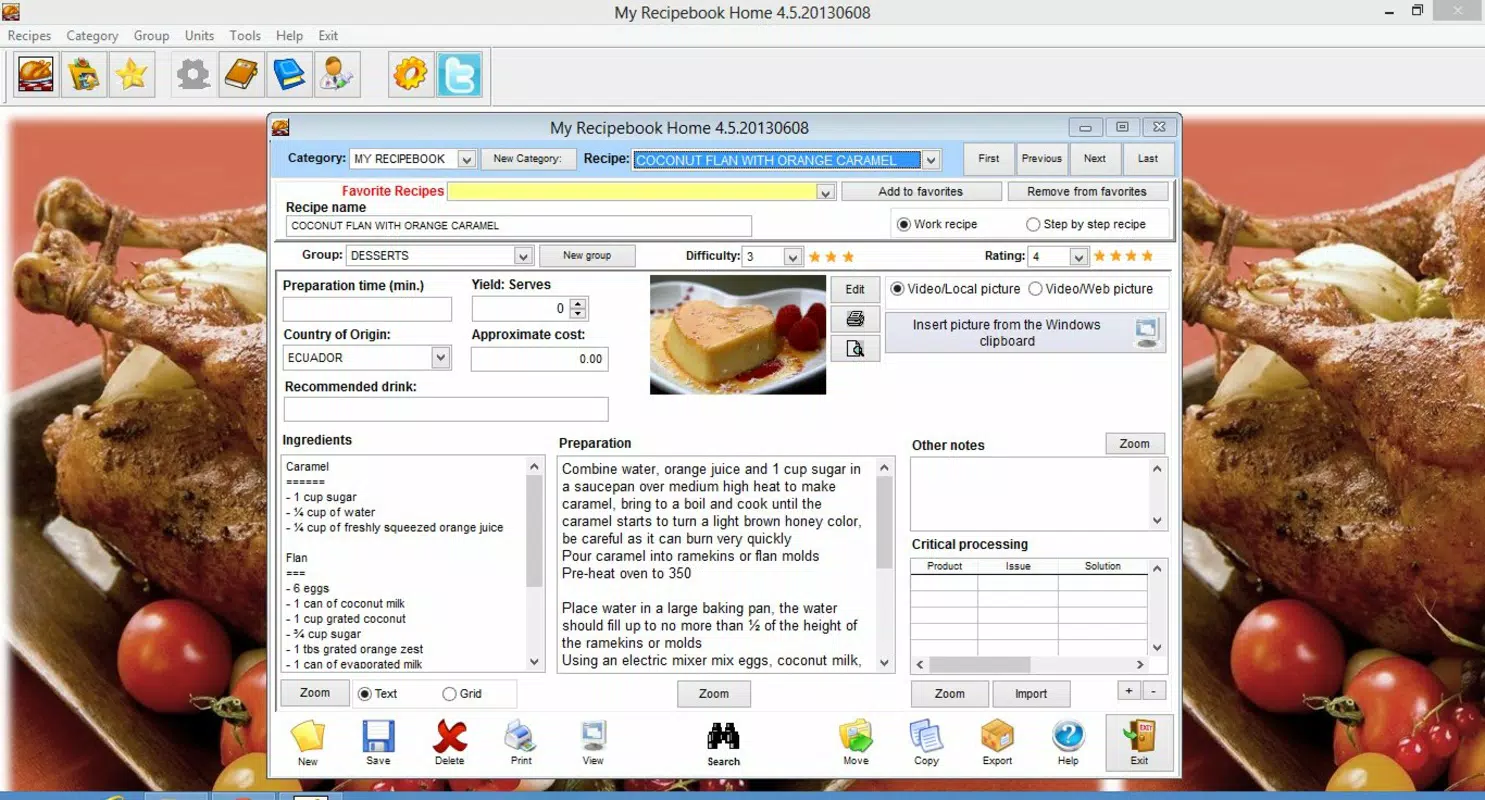Open the Category menu
This screenshot has width=1485, height=800.
92,35
